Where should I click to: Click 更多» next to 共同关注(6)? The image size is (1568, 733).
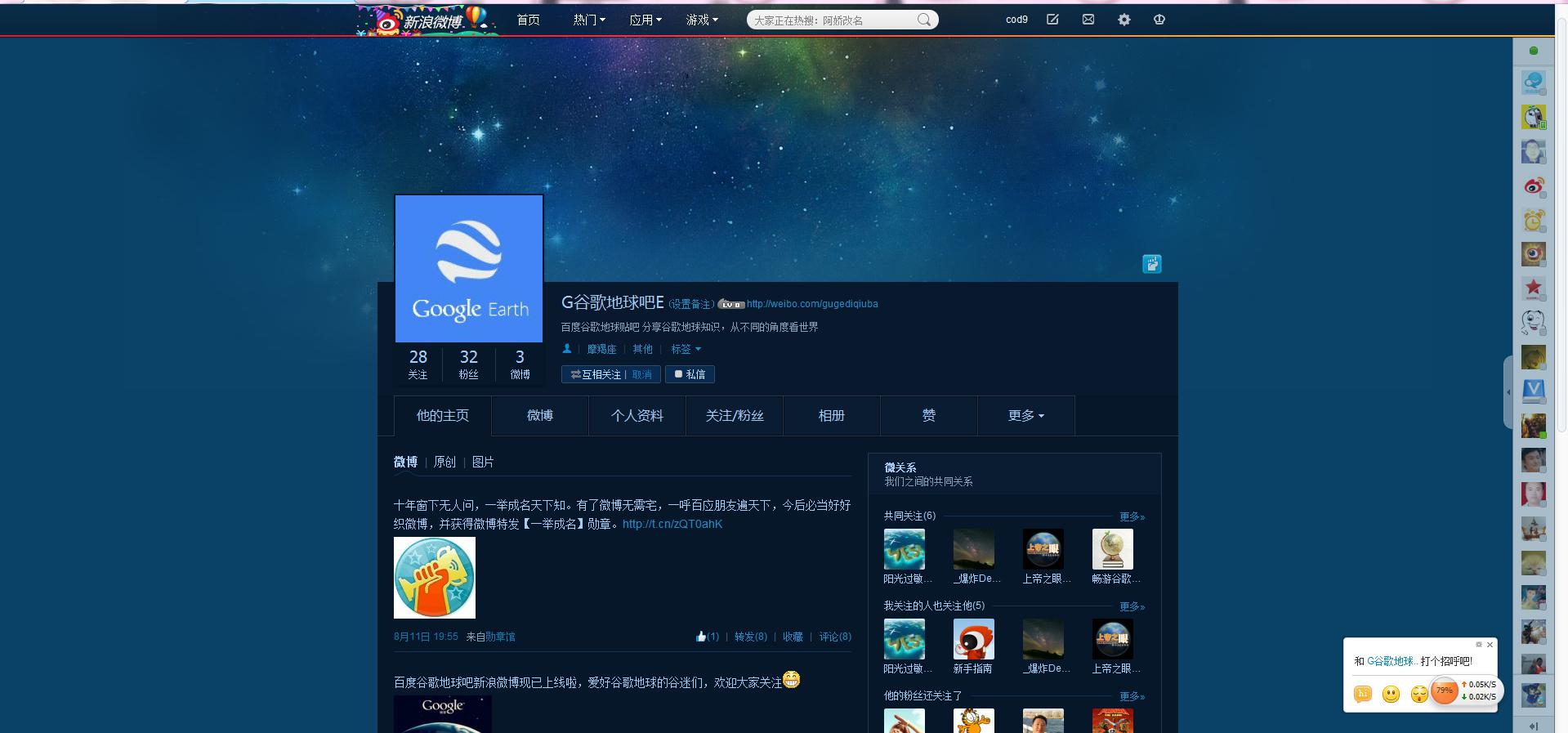(x=1132, y=516)
